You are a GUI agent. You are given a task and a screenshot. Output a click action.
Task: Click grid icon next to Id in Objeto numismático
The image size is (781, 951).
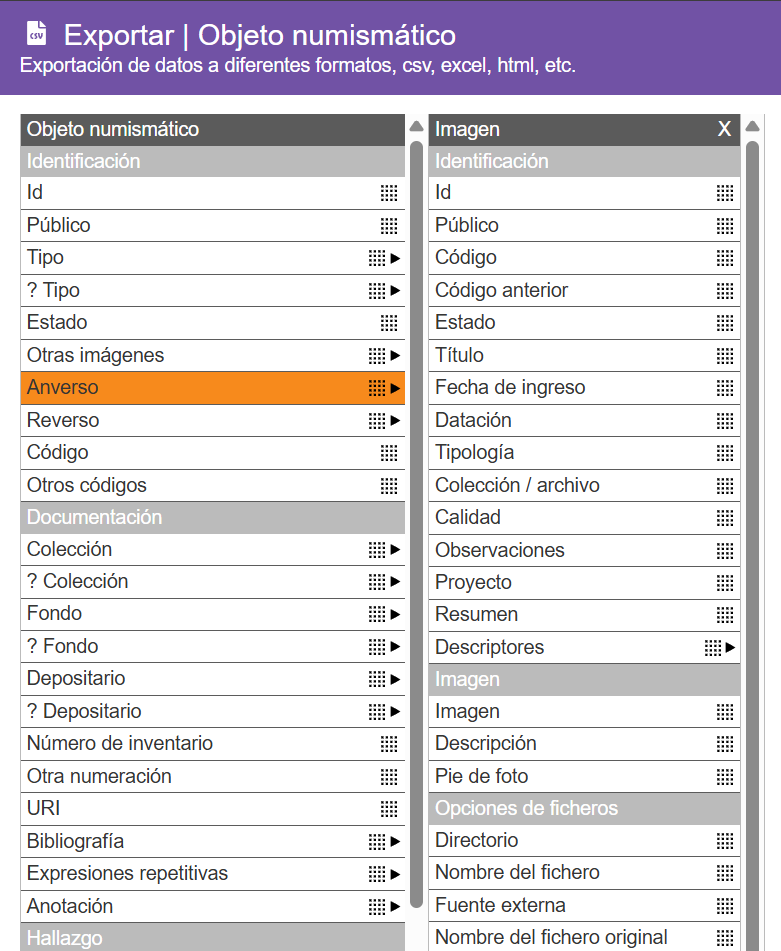pos(389,193)
